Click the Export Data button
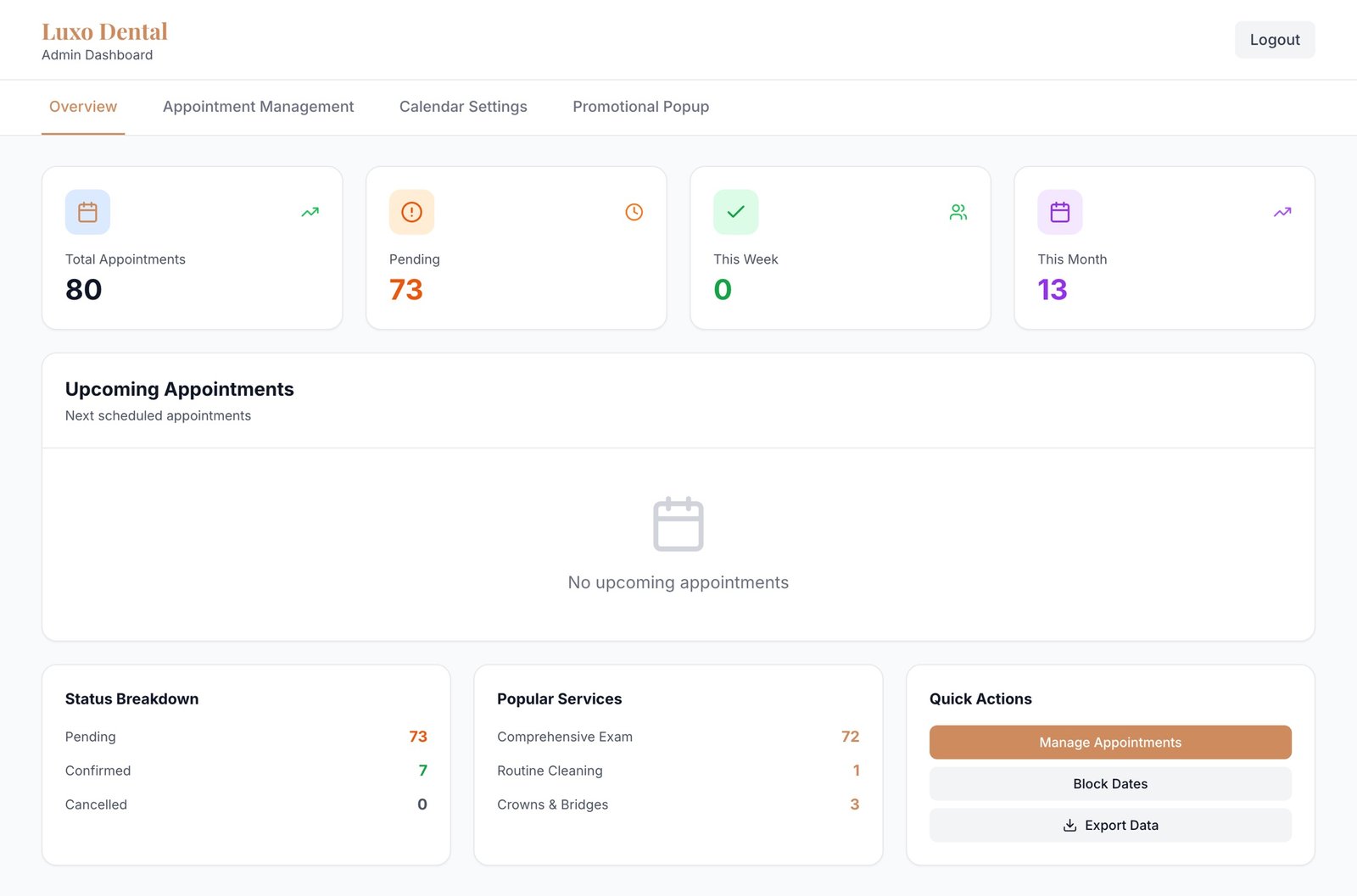 pyautogui.click(x=1109, y=824)
